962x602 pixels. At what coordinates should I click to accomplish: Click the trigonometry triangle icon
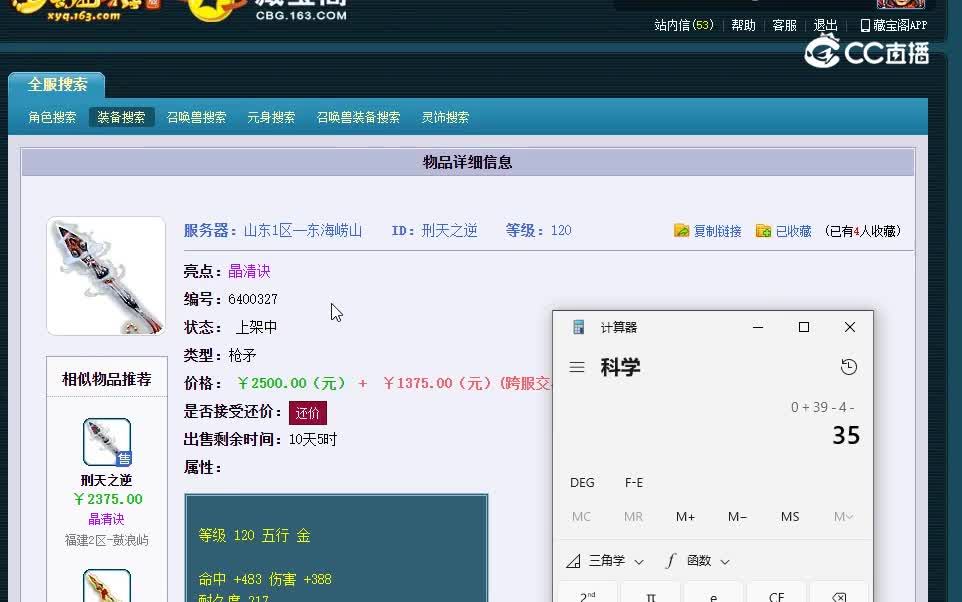click(574, 561)
